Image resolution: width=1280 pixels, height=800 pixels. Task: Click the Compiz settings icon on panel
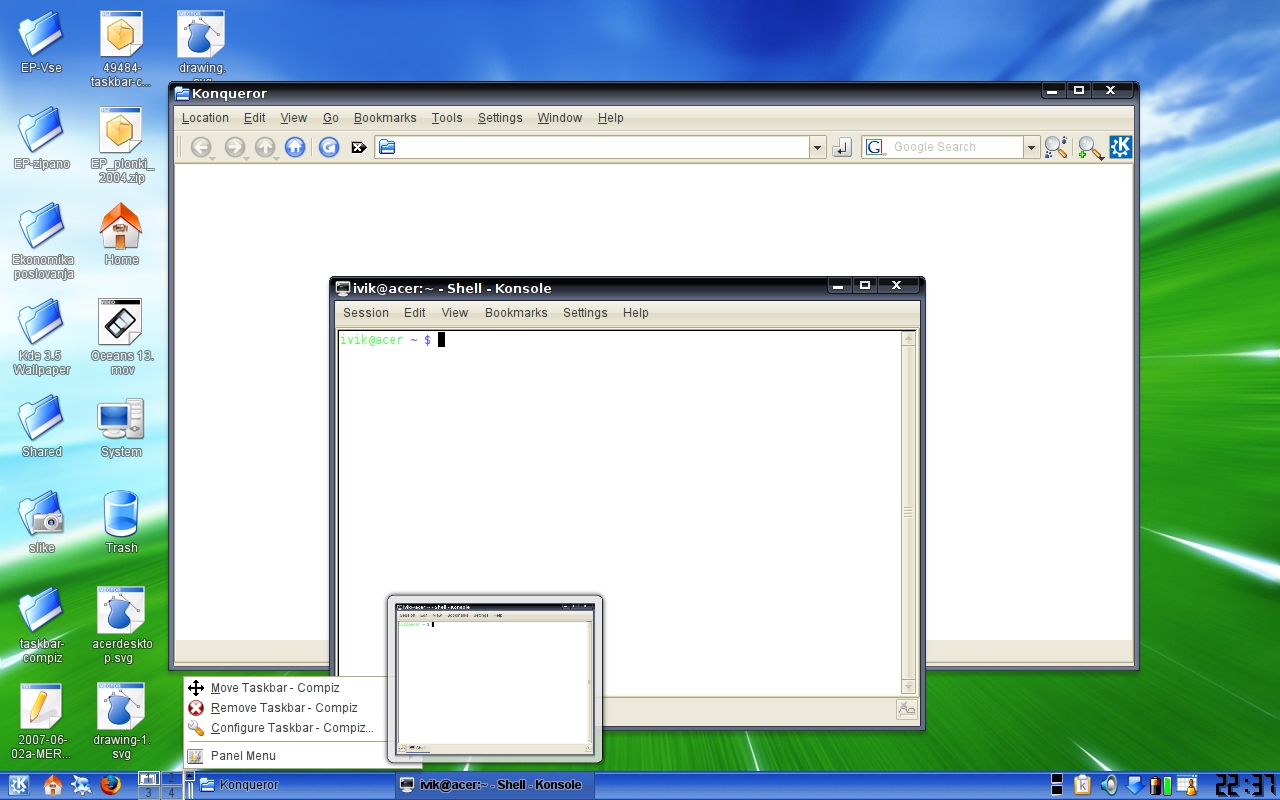pos(81,785)
